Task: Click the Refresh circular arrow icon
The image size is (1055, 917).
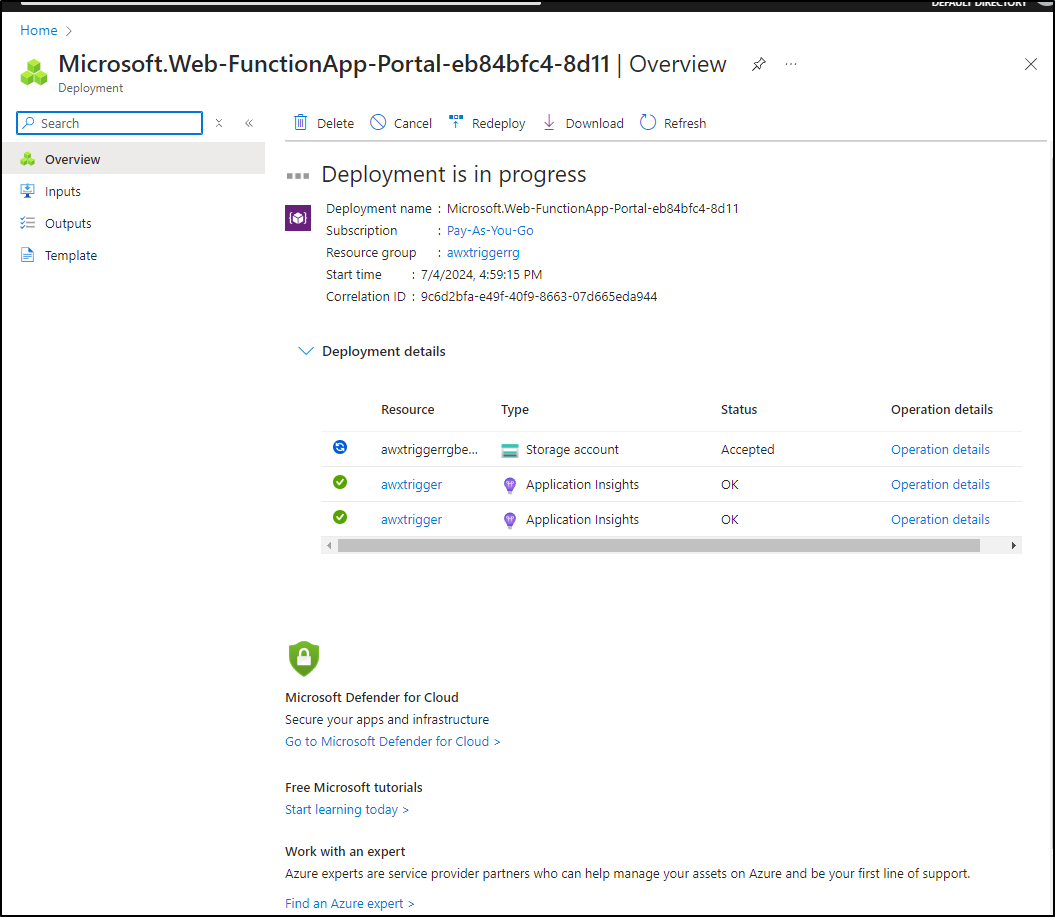Action: pyautogui.click(x=648, y=122)
